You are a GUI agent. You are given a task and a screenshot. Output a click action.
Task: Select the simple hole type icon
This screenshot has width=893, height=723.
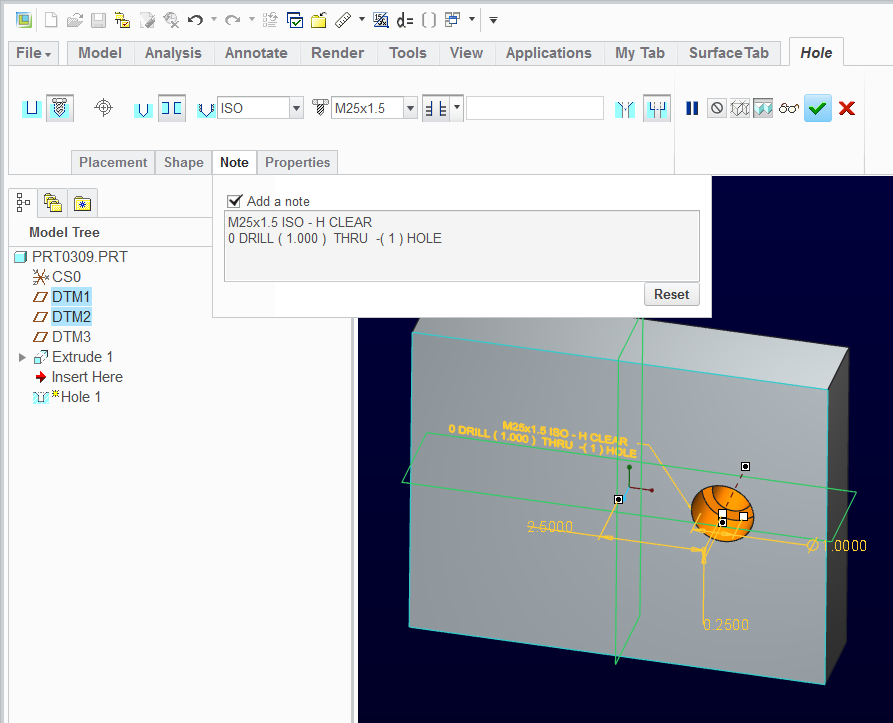click(32, 108)
